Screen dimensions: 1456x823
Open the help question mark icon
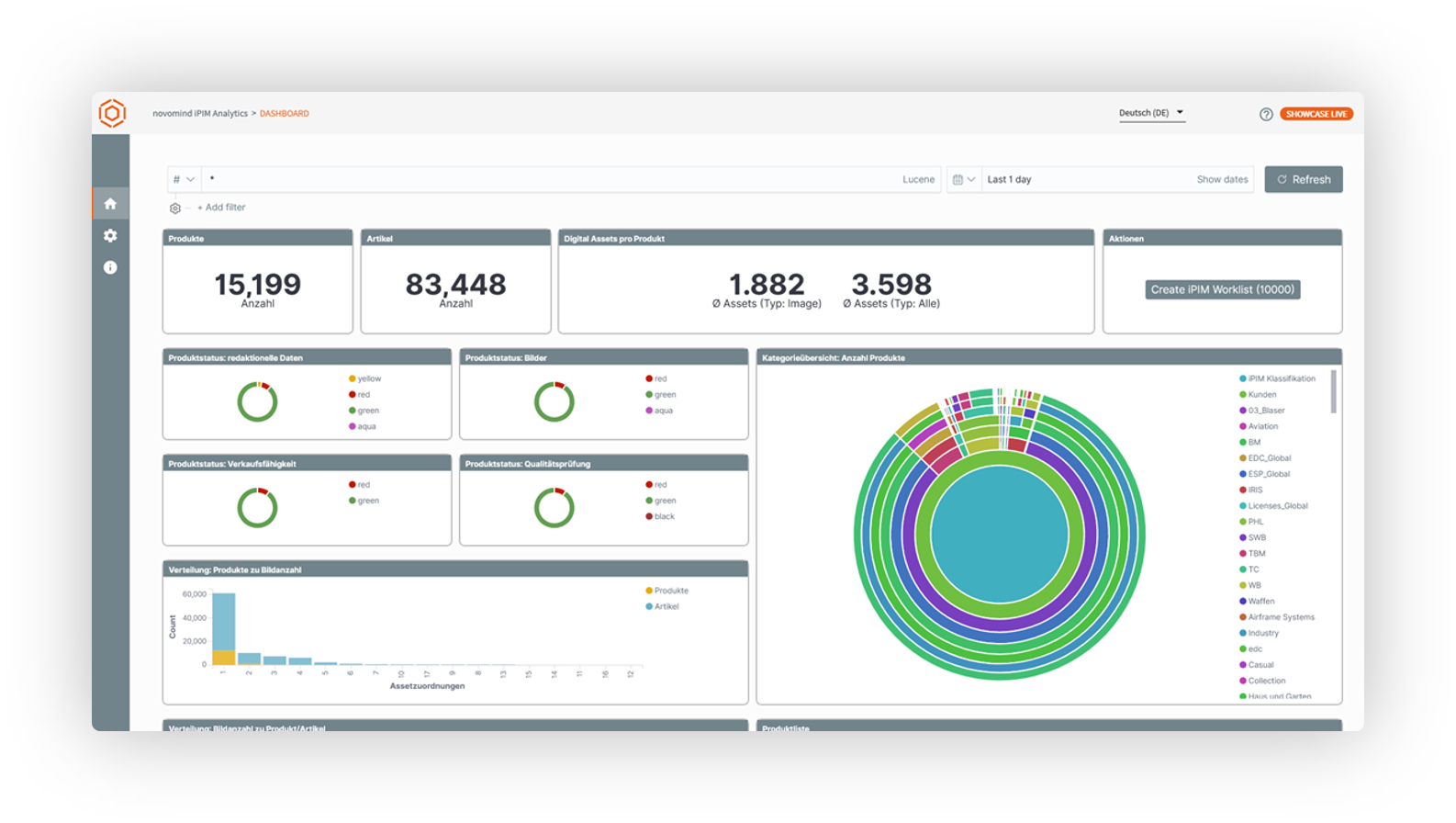coord(1266,114)
